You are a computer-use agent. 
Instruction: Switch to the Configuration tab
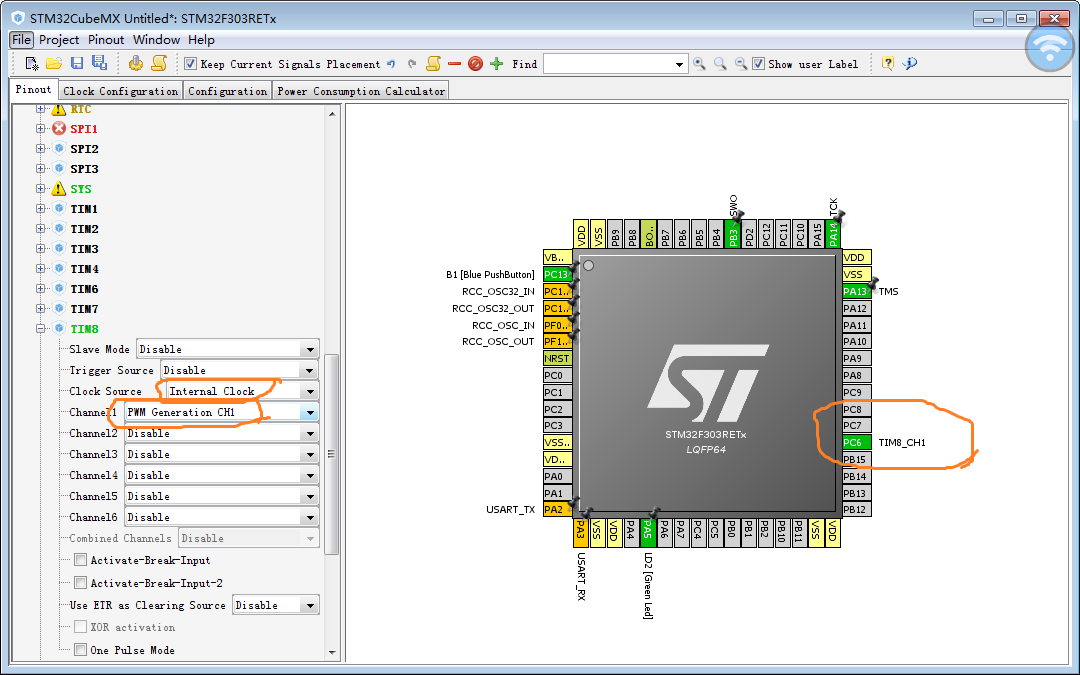pos(227,91)
